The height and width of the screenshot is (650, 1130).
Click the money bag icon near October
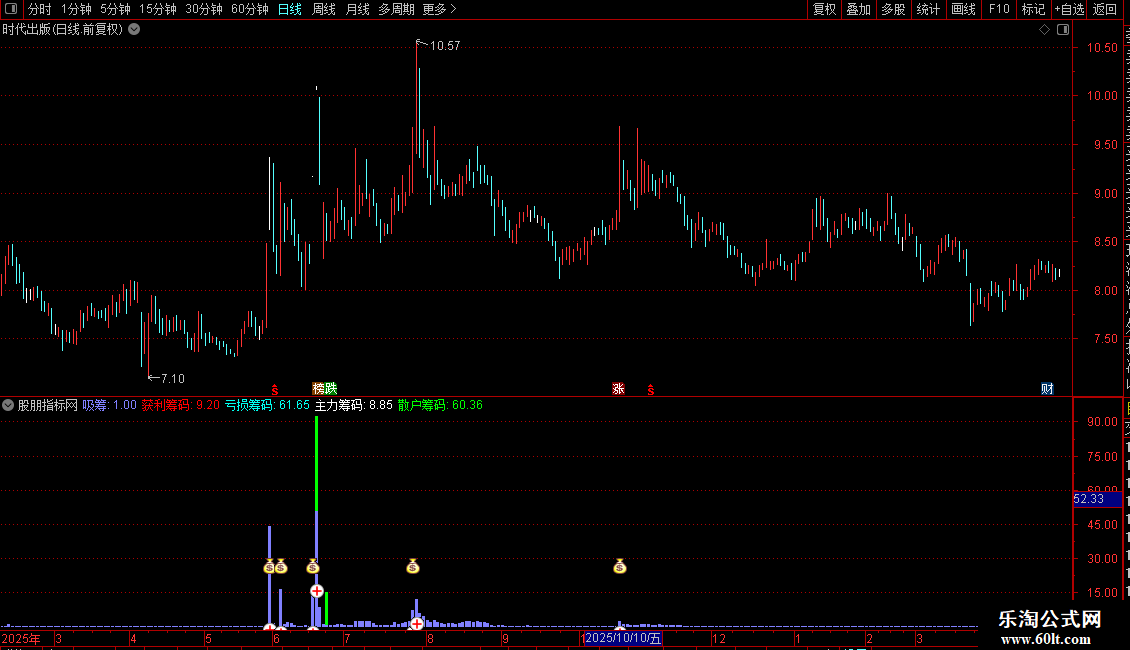(x=620, y=566)
